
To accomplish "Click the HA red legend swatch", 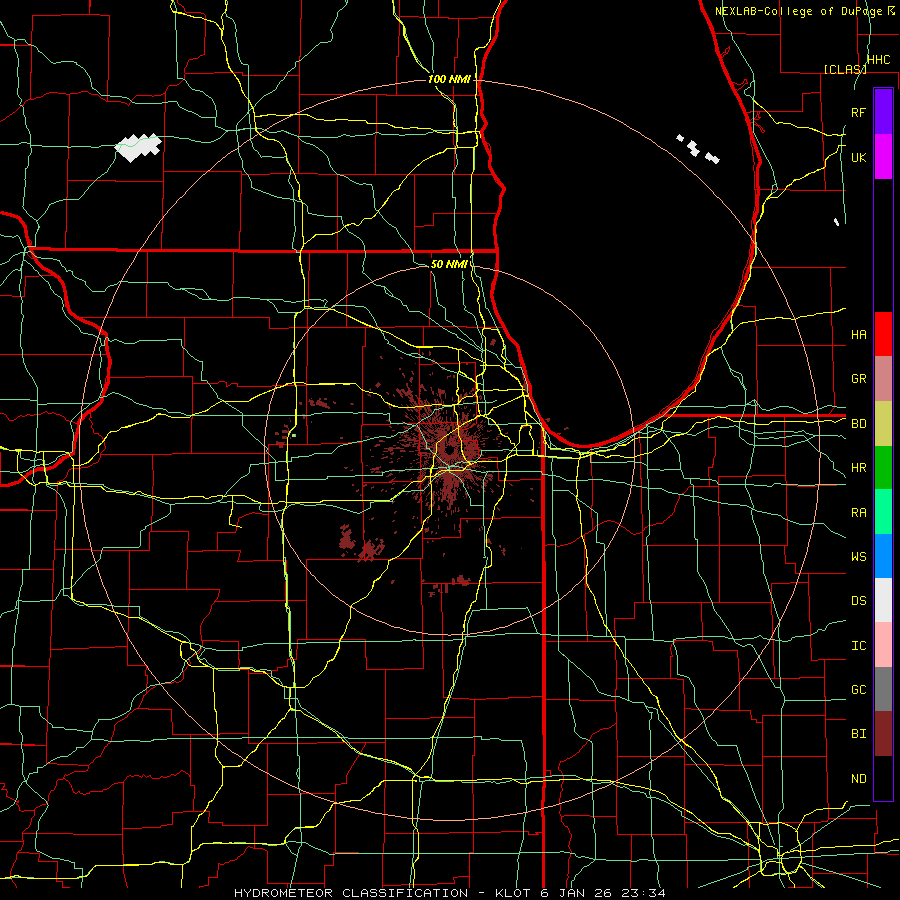I will pos(883,334).
